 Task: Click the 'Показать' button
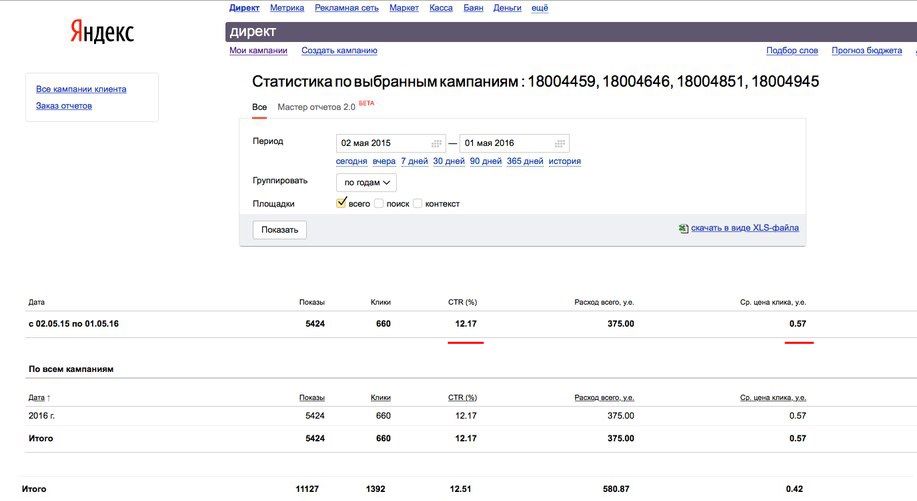280,230
